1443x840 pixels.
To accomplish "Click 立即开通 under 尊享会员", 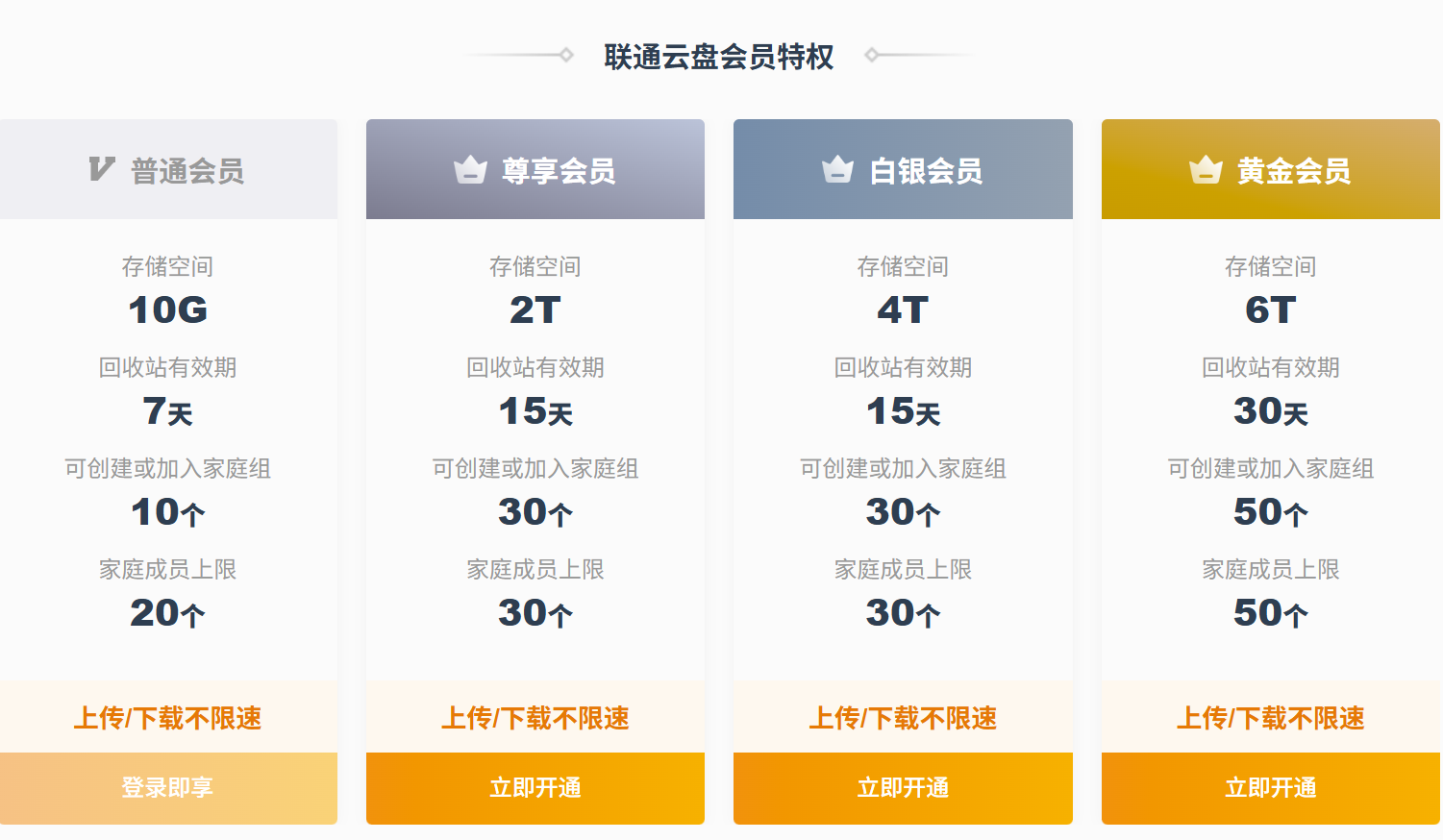I will coord(535,788).
